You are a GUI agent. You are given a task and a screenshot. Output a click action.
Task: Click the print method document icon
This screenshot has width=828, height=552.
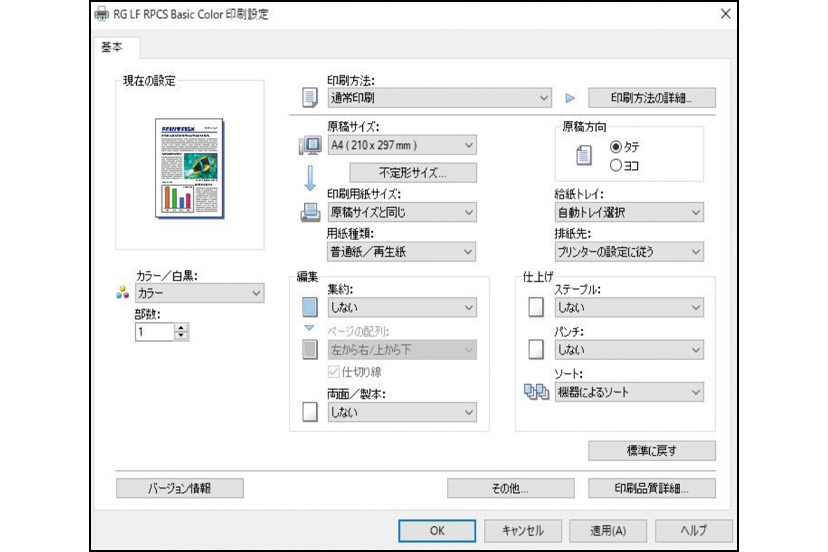coord(310,98)
